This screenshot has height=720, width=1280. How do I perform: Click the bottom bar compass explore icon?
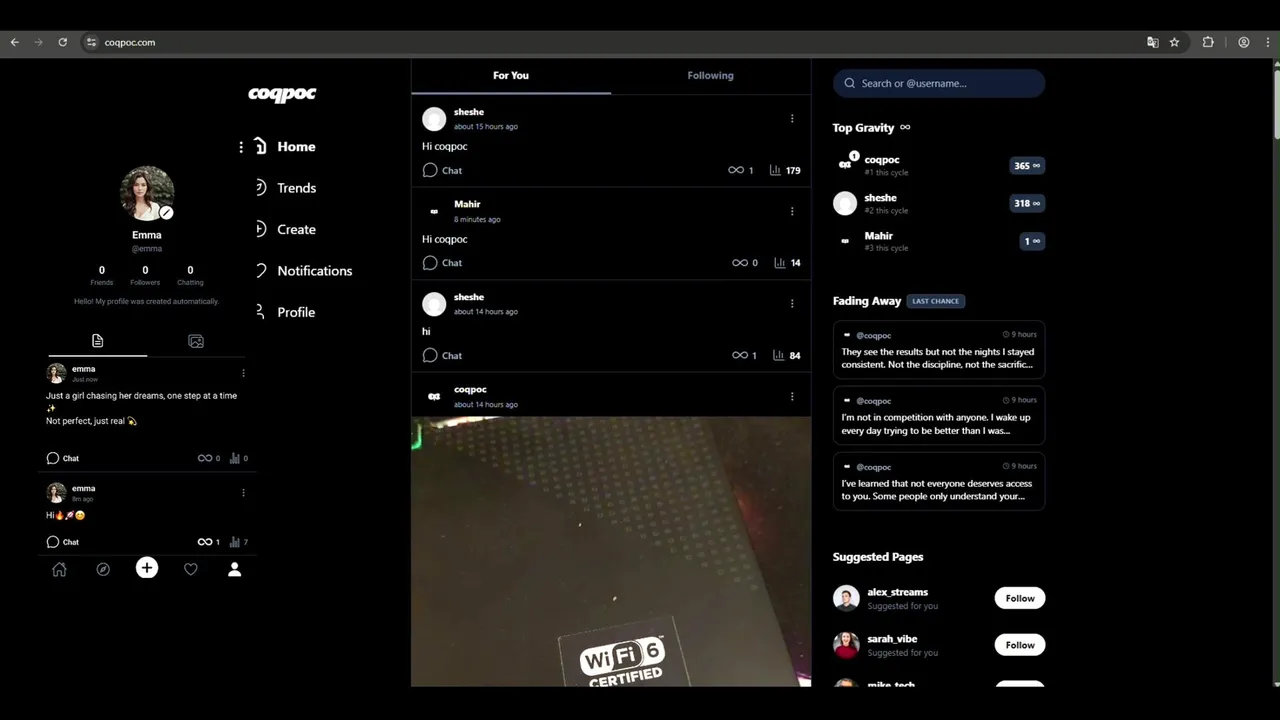coord(103,569)
